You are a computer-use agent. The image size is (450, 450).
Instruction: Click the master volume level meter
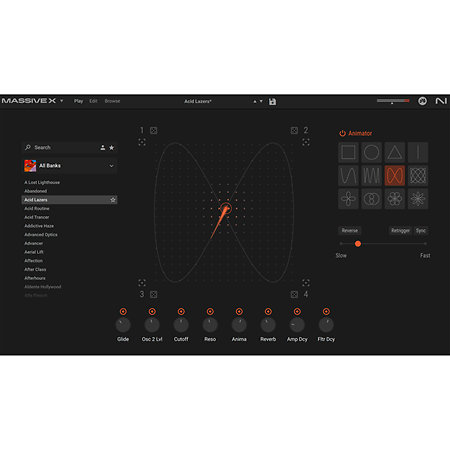pos(393,101)
